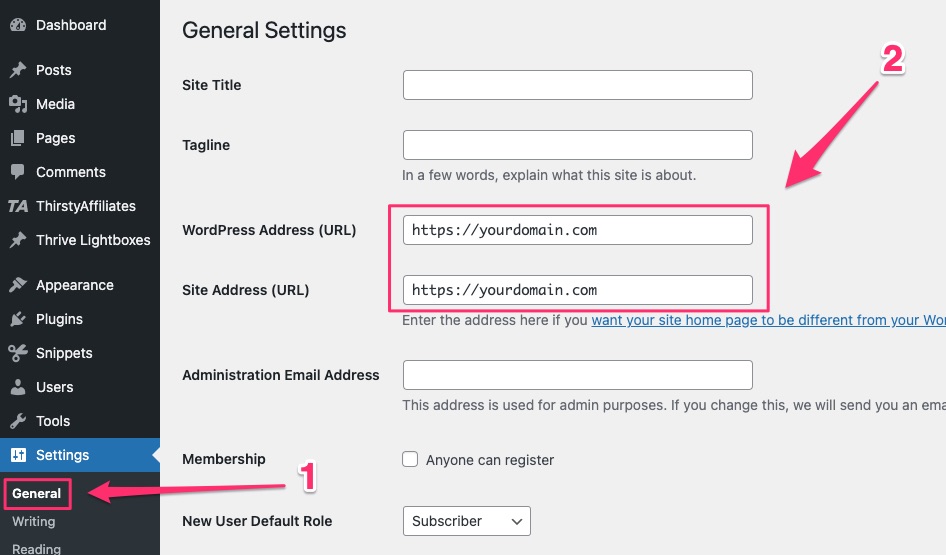The image size is (946, 555).
Task: Expand New User Default Role dropdown
Action: tap(466, 521)
